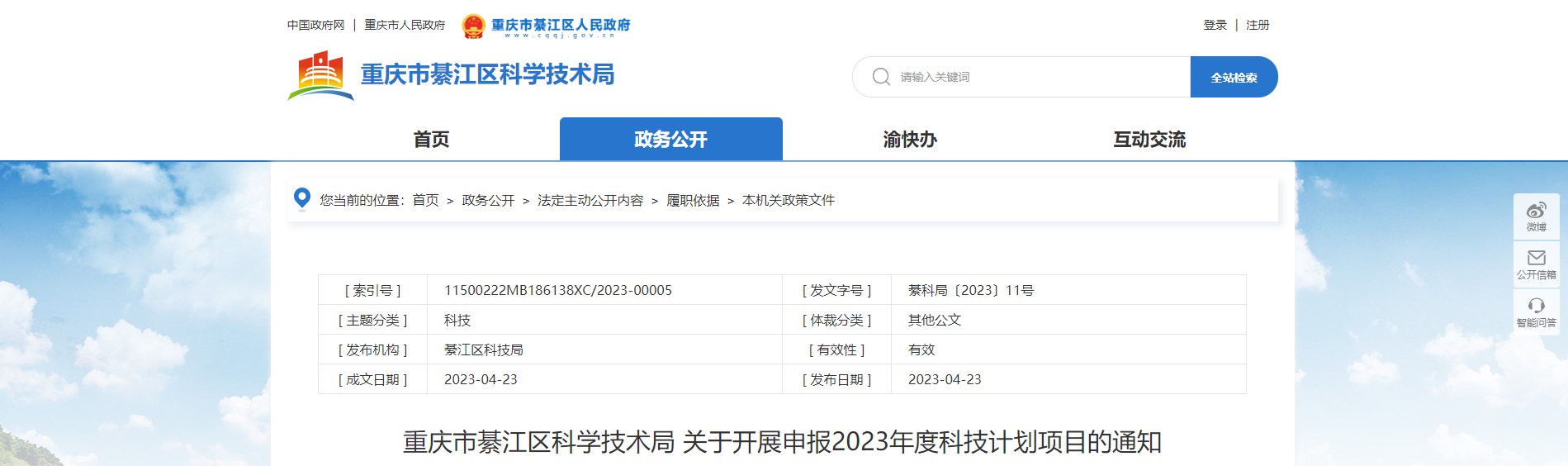This screenshot has height=466, width=1568.
Task: Click the 登录 login link
Action: pos(1215,26)
